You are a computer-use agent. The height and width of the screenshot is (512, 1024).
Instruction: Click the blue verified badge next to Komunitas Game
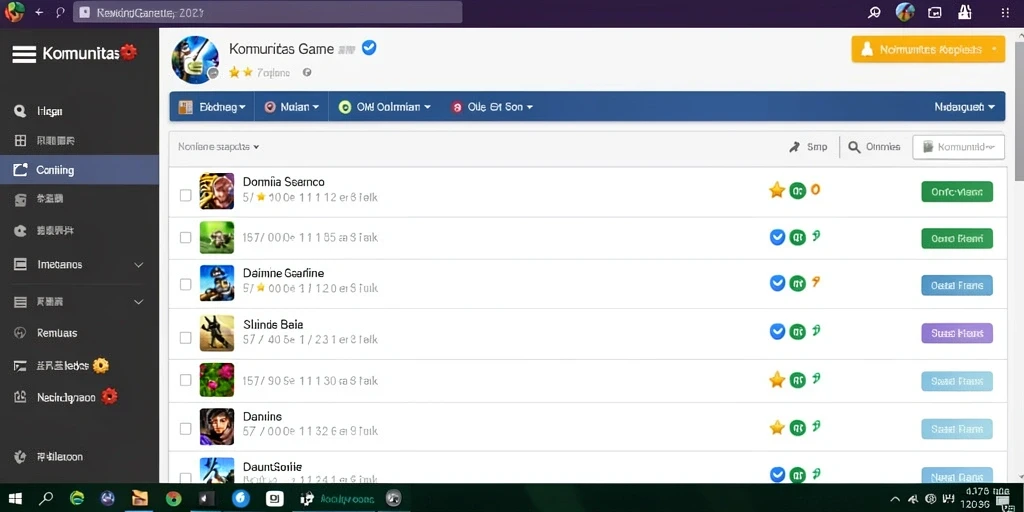point(369,48)
